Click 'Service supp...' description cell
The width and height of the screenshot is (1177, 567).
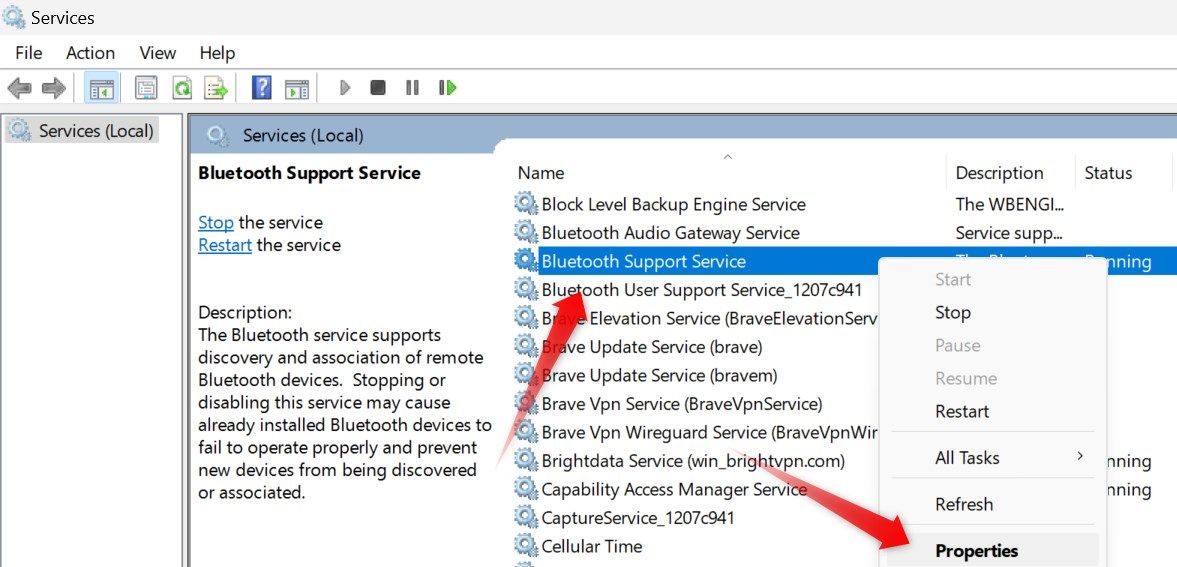pyautogui.click(x=1009, y=233)
